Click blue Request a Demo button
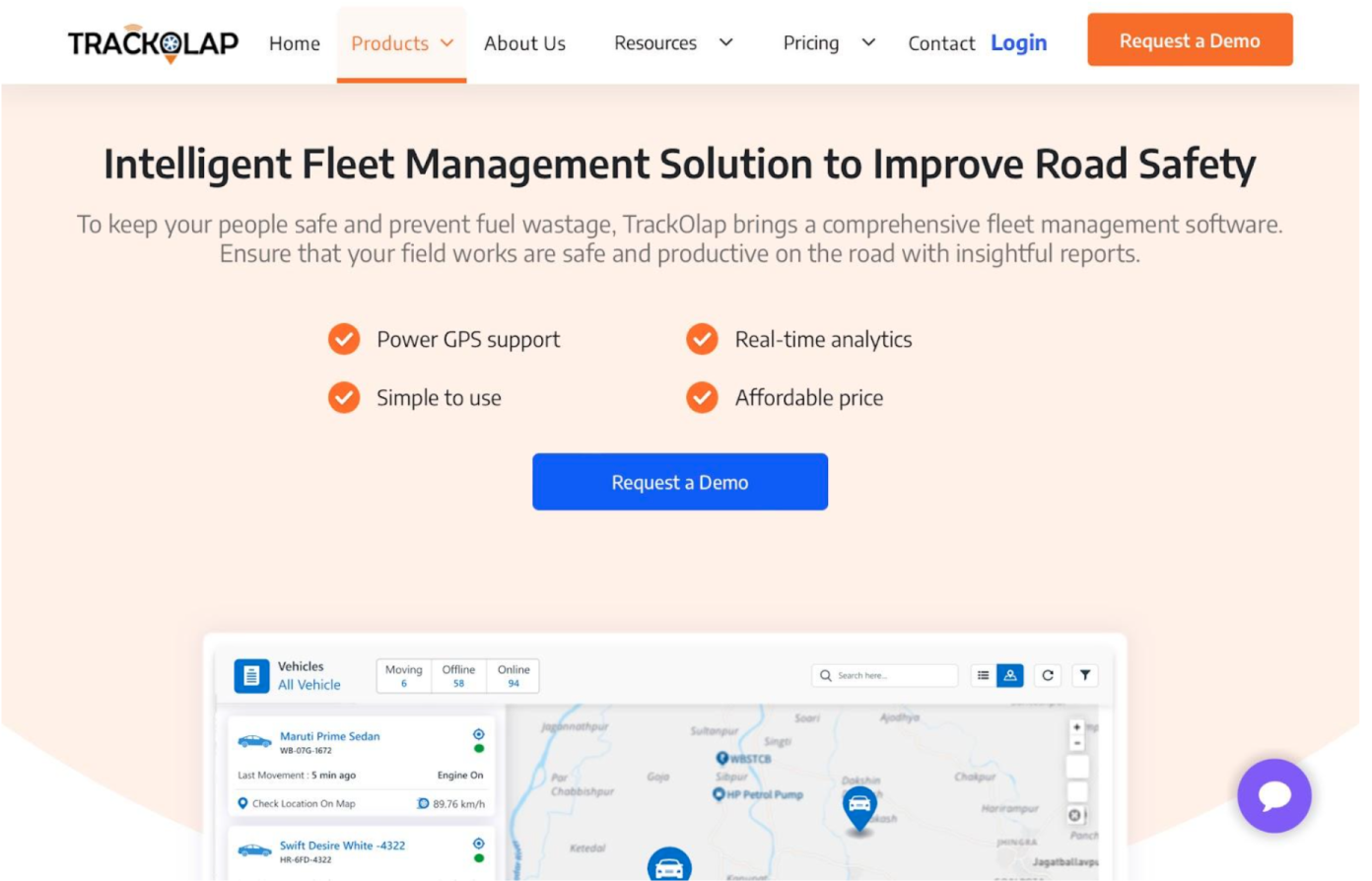Viewport: 1372px width, 881px height. point(680,482)
